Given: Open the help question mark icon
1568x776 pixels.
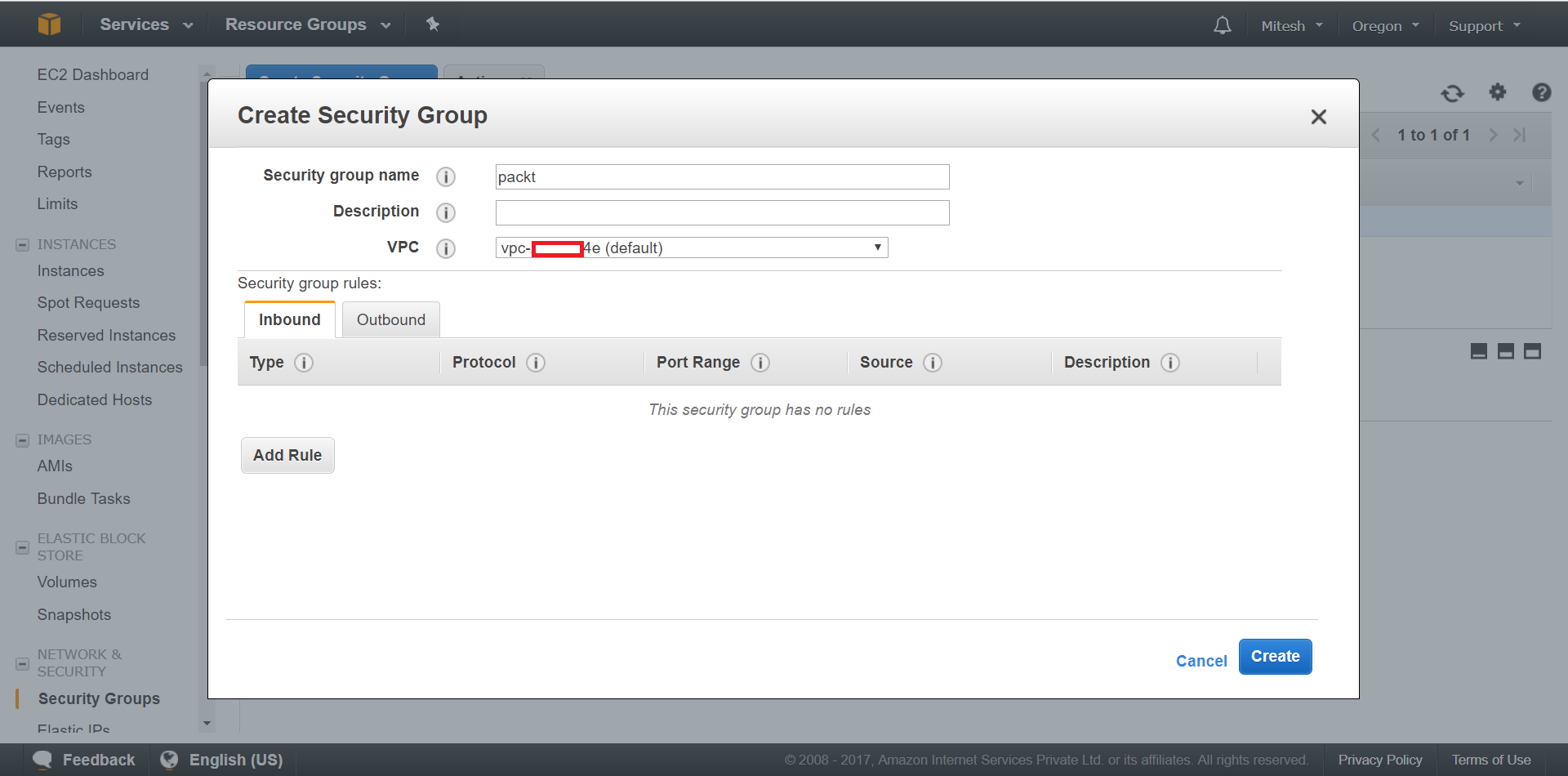Looking at the screenshot, I should point(1541,92).
